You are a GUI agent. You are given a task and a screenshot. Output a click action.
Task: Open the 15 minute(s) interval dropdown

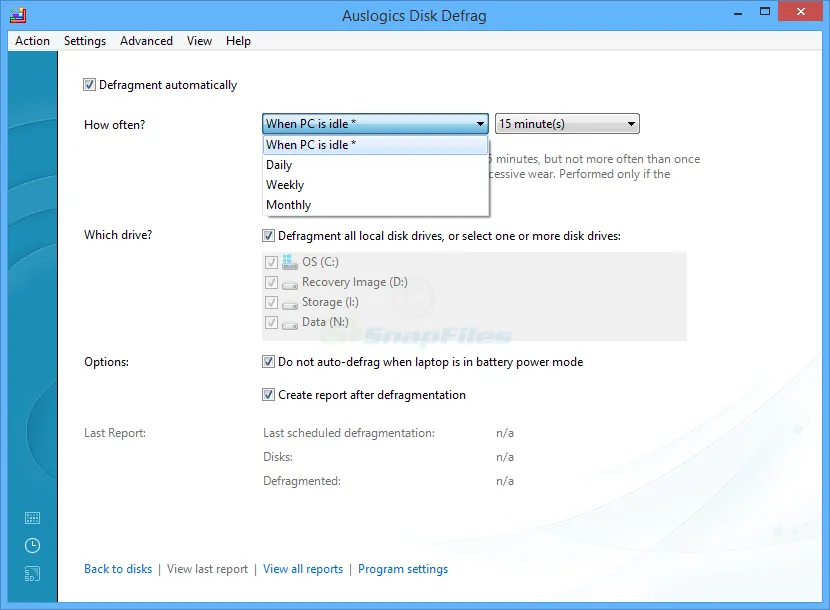[567, 124]
